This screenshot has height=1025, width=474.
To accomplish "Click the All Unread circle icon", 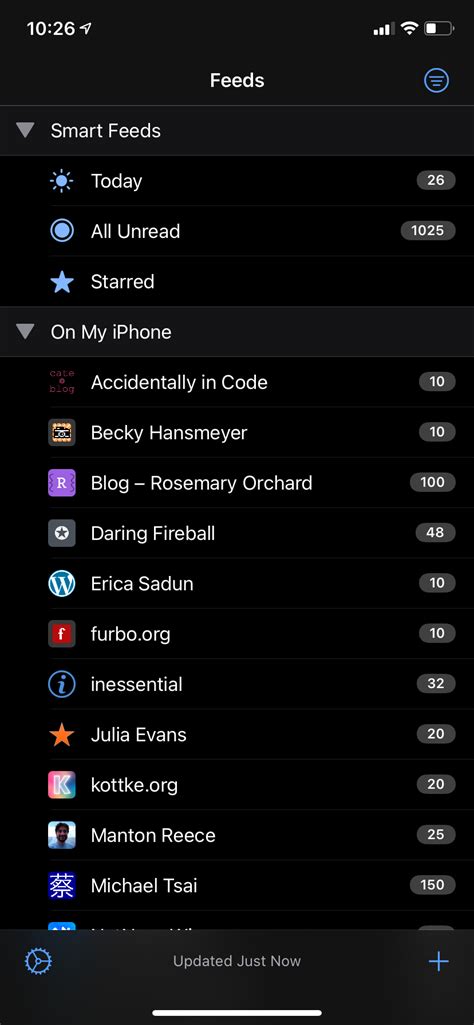I will (x=61, y=231).
